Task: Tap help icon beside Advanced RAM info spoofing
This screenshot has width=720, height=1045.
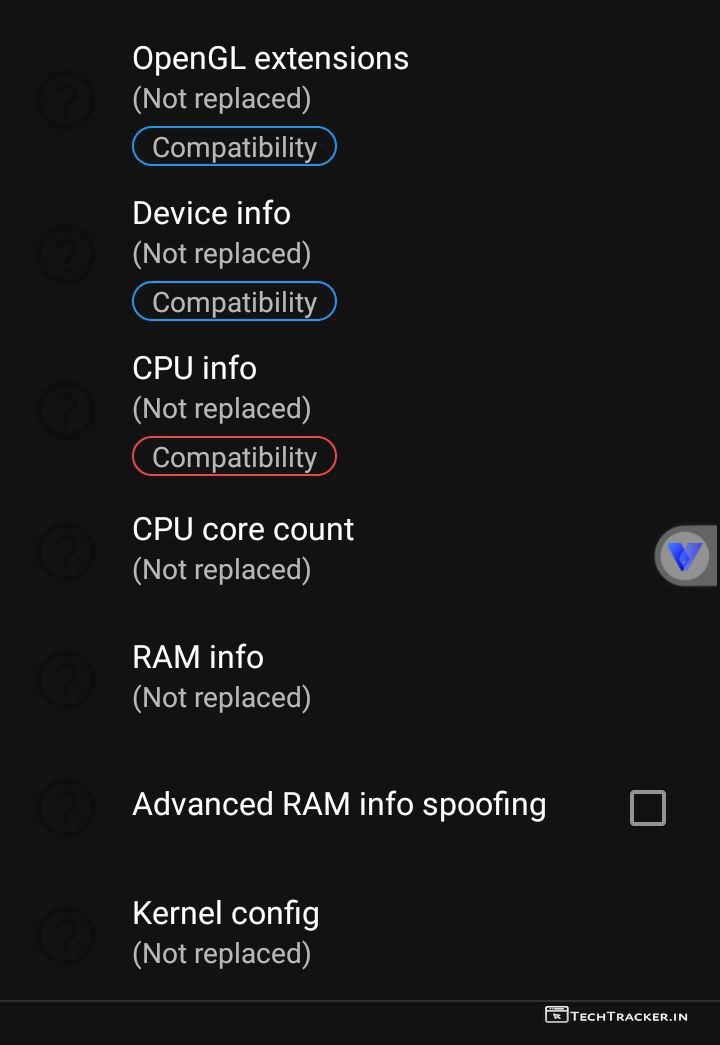Action: click(66, 806)
